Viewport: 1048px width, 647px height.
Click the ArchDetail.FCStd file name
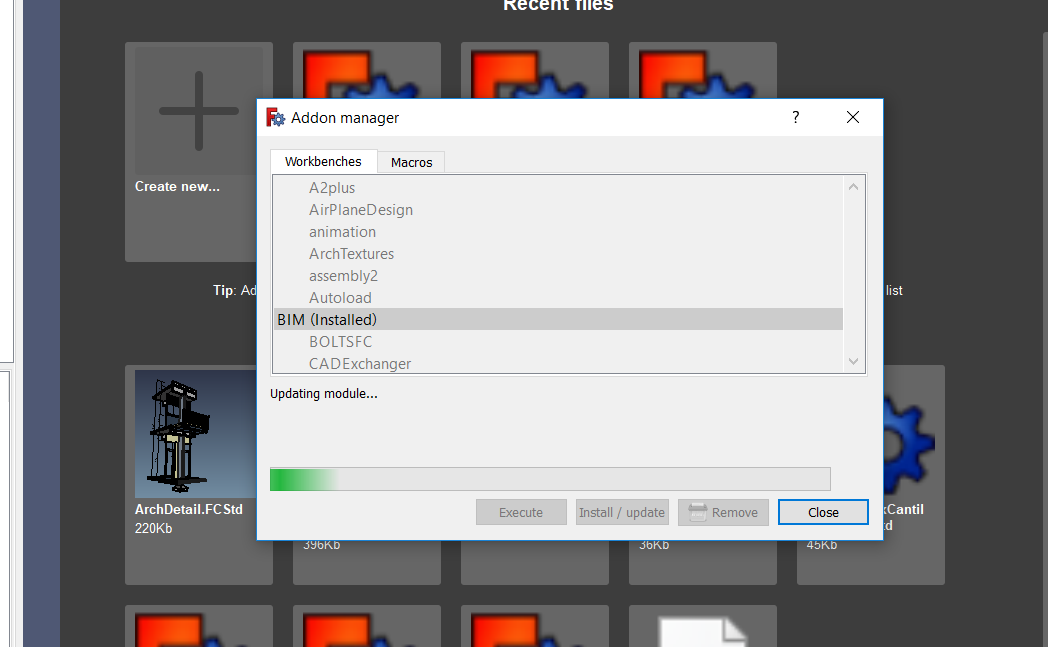[x=188, y=509]
